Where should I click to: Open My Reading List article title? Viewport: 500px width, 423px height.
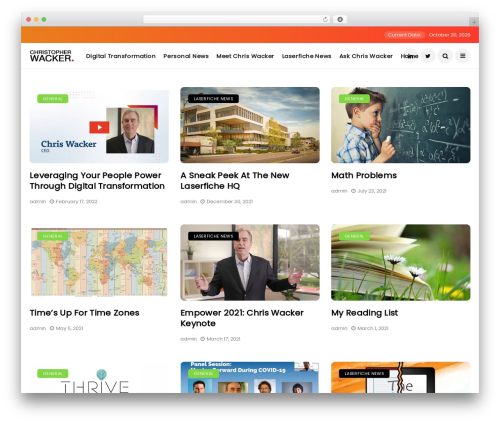tap(364, 313)
